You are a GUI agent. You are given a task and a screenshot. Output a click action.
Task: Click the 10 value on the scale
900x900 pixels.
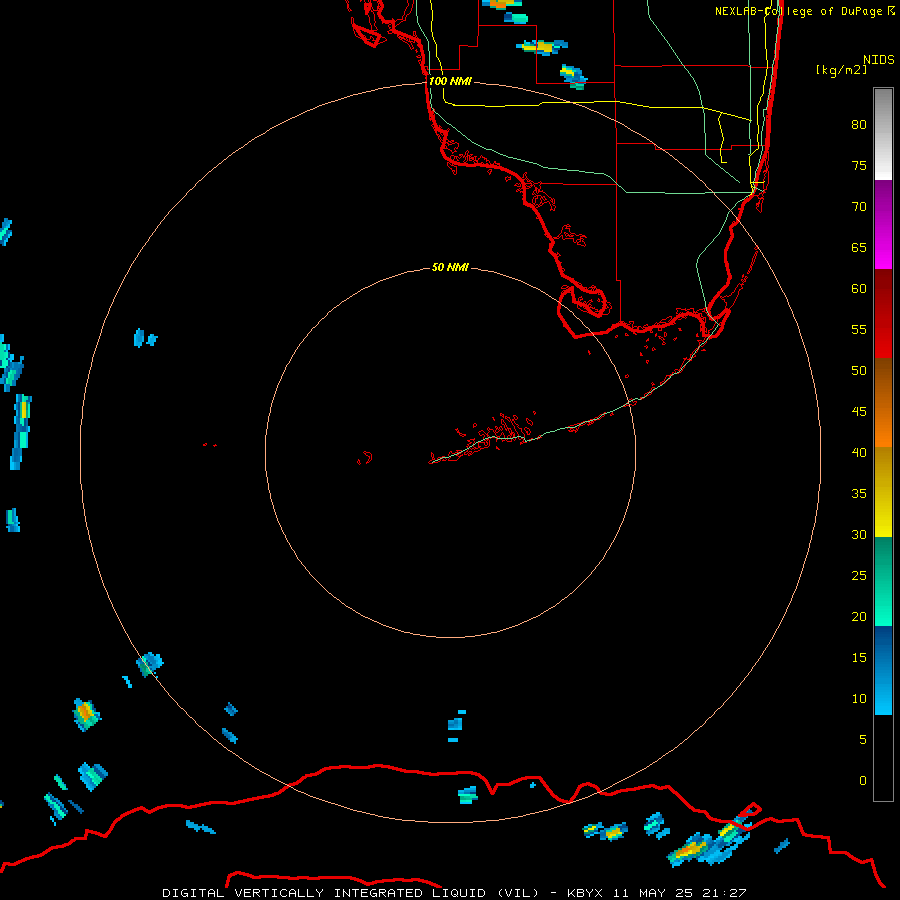click(x=859, y=699)
